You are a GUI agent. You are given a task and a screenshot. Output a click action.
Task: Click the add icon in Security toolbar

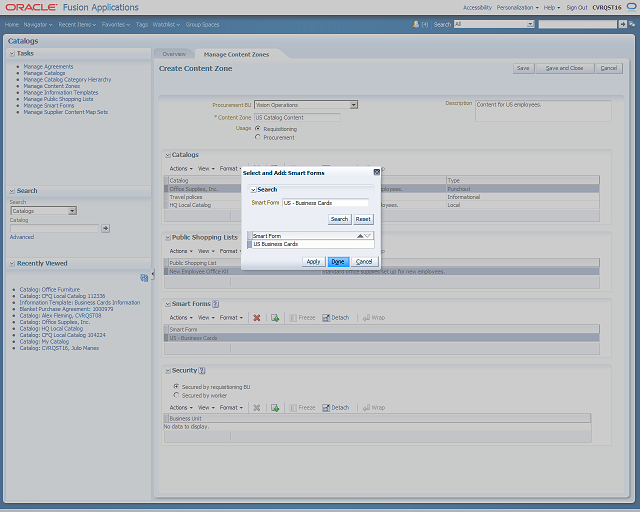(x=275, y=407)
